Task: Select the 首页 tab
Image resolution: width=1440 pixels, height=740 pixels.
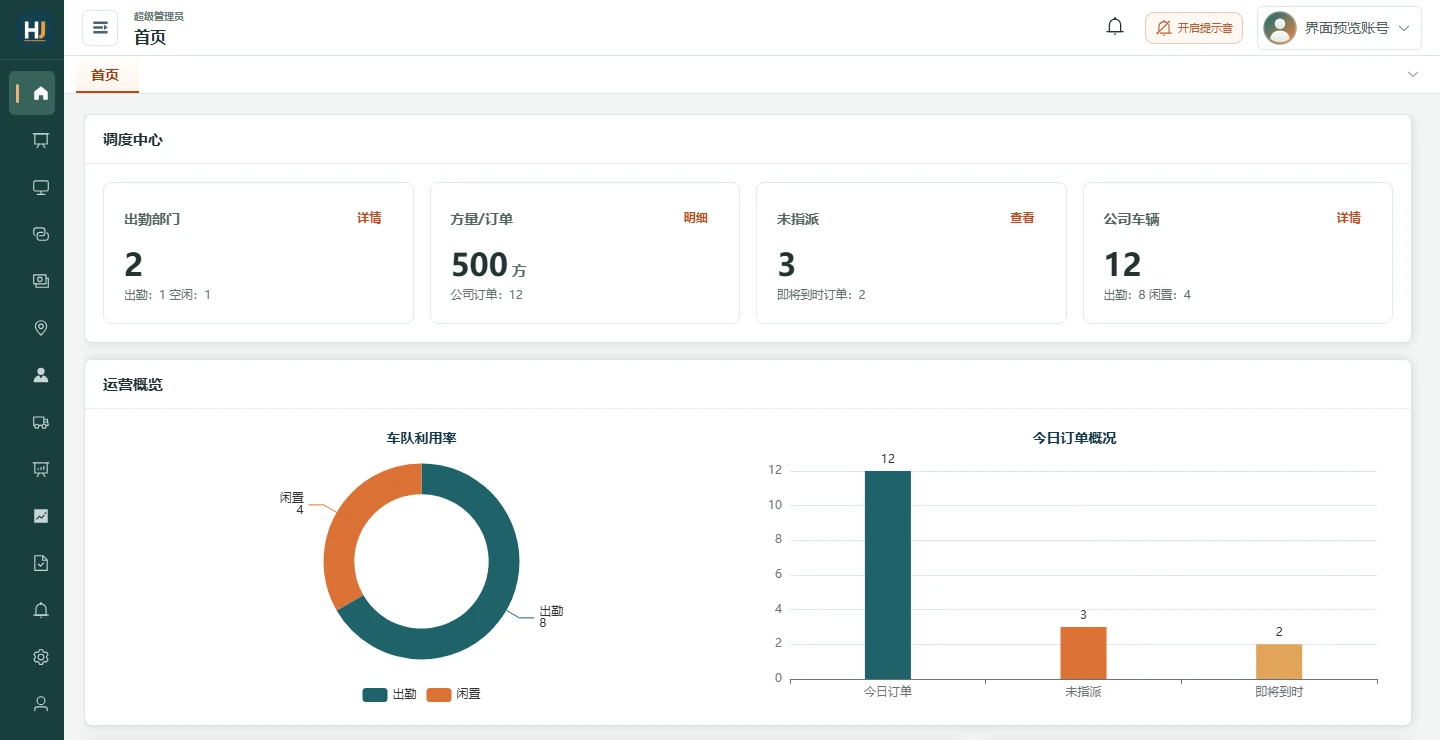Action: coord(105,75)
